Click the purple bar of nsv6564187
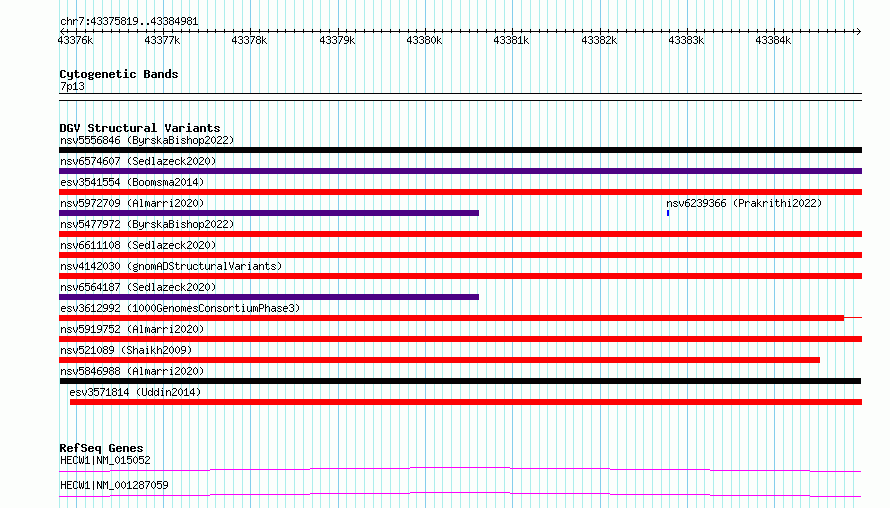890x508 pixels. (269, 297)
